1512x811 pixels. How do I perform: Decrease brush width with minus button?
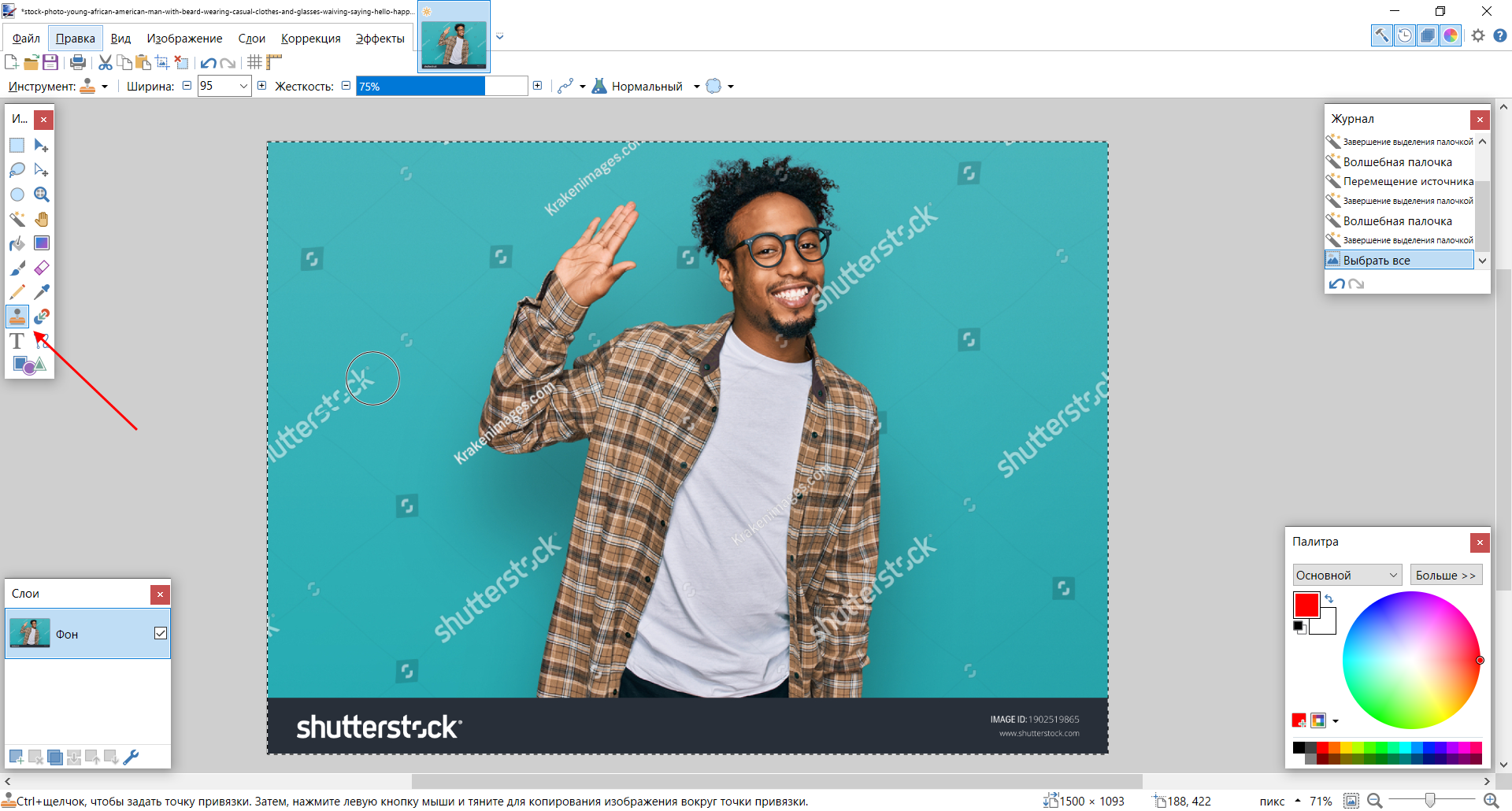coord(187,86)
